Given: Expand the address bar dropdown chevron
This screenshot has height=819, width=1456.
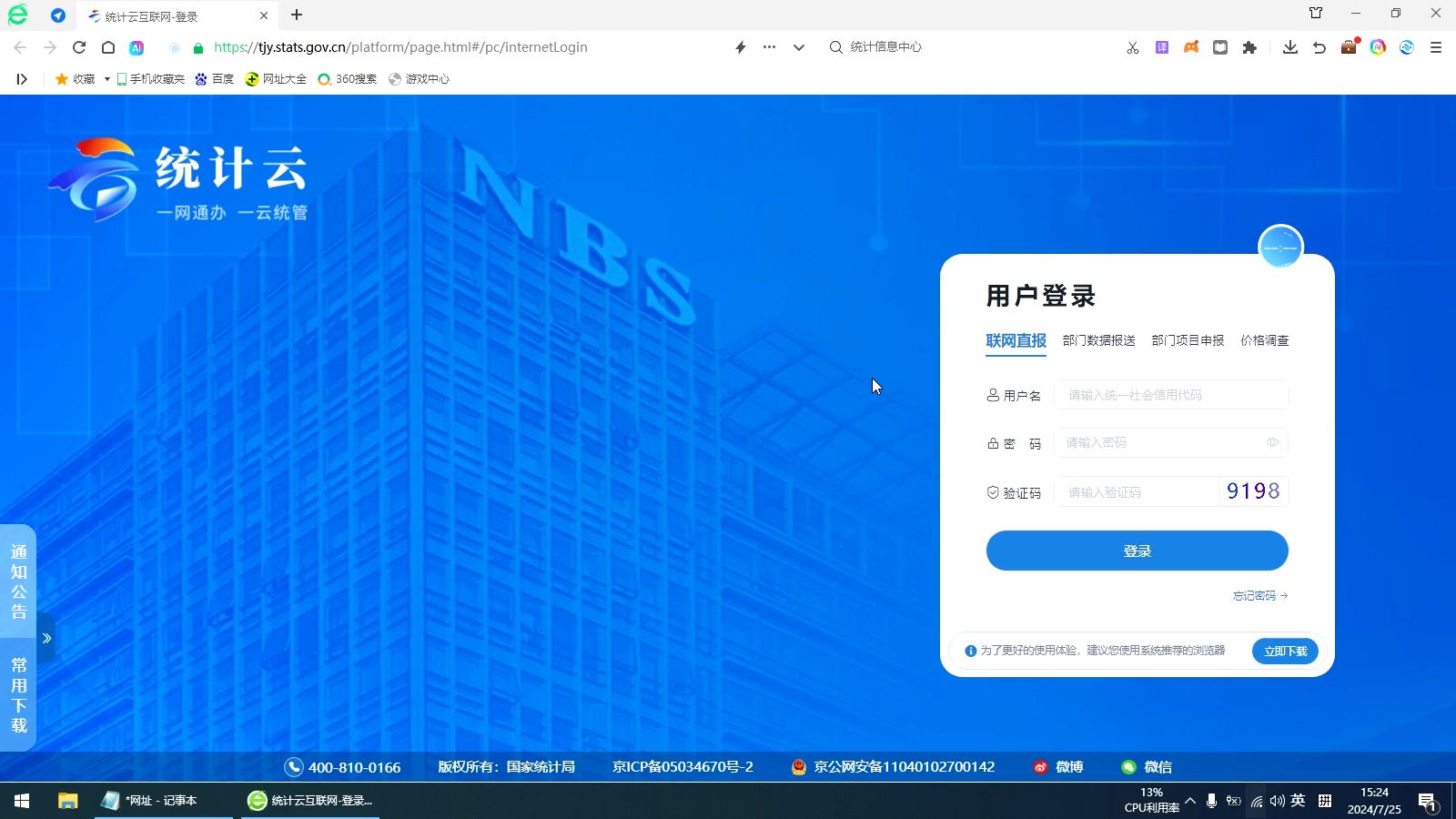Looking at the screenshot, I should pos(799,47).
